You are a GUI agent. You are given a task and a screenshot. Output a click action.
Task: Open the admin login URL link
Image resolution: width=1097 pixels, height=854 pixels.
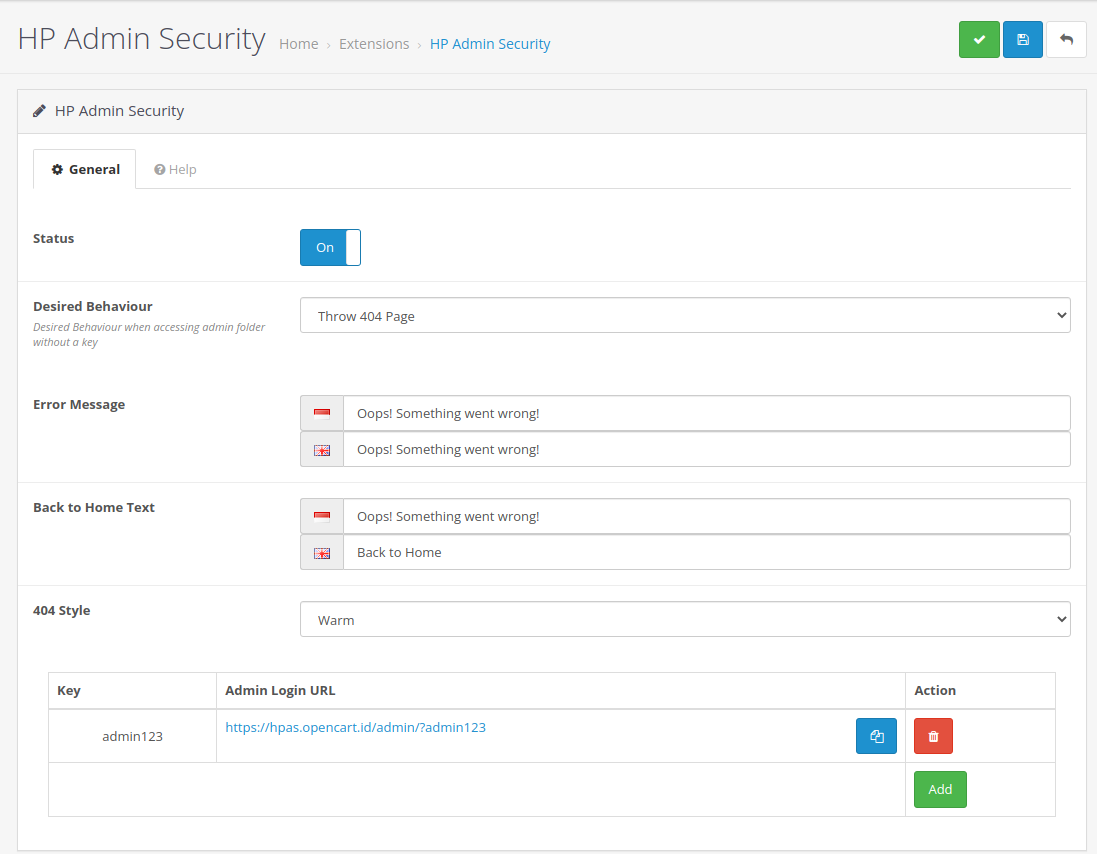(x=355, y=728)
